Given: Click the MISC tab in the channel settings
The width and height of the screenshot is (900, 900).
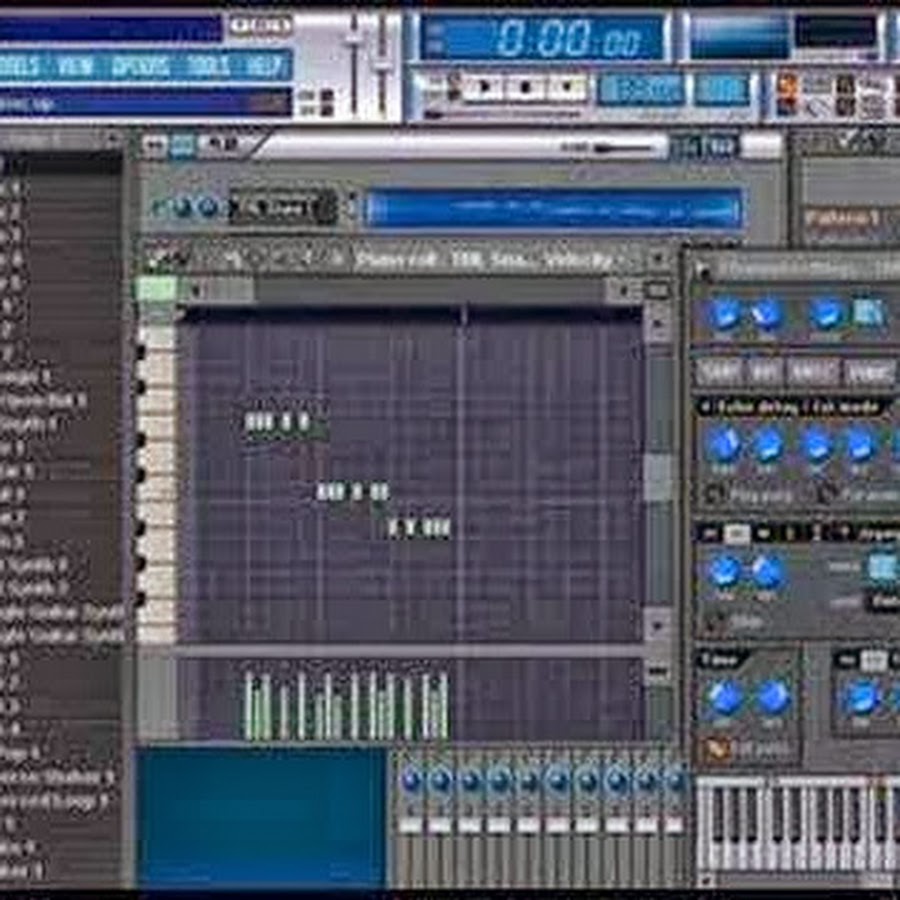Looking at the screenshot, I should [x=812, y=372].
